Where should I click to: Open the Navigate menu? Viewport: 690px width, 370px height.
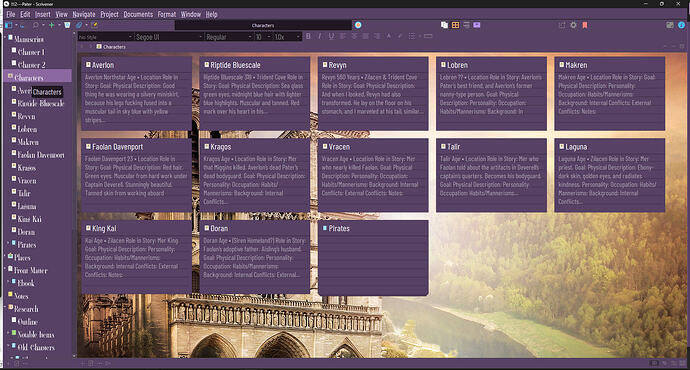coord(84,15)
